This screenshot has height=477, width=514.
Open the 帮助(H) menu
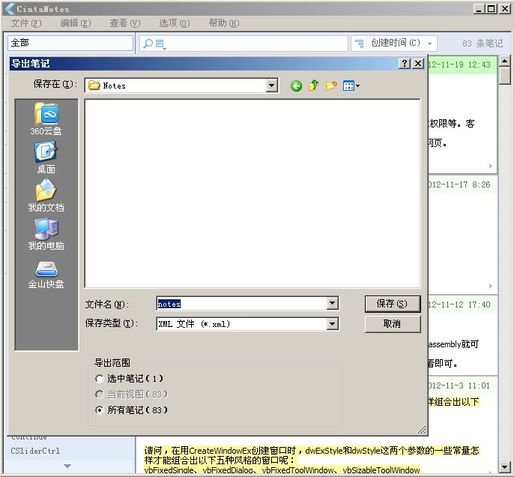pyautogui.click(x=224, y=23)
